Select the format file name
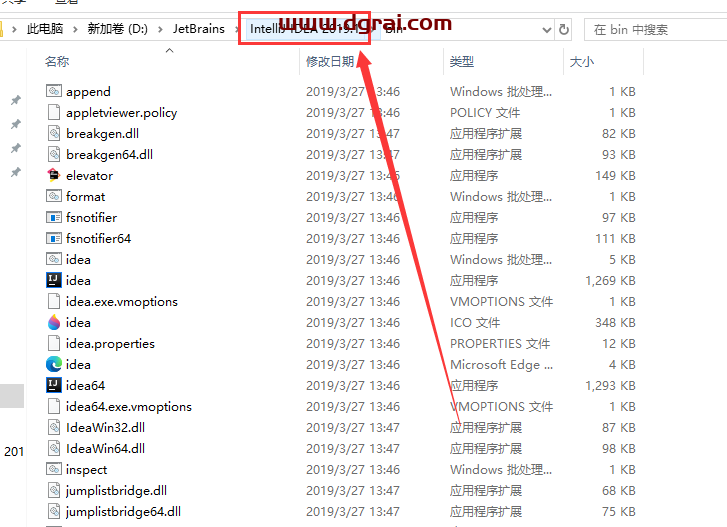Viewport: 727px width, 527px height. 85,197
